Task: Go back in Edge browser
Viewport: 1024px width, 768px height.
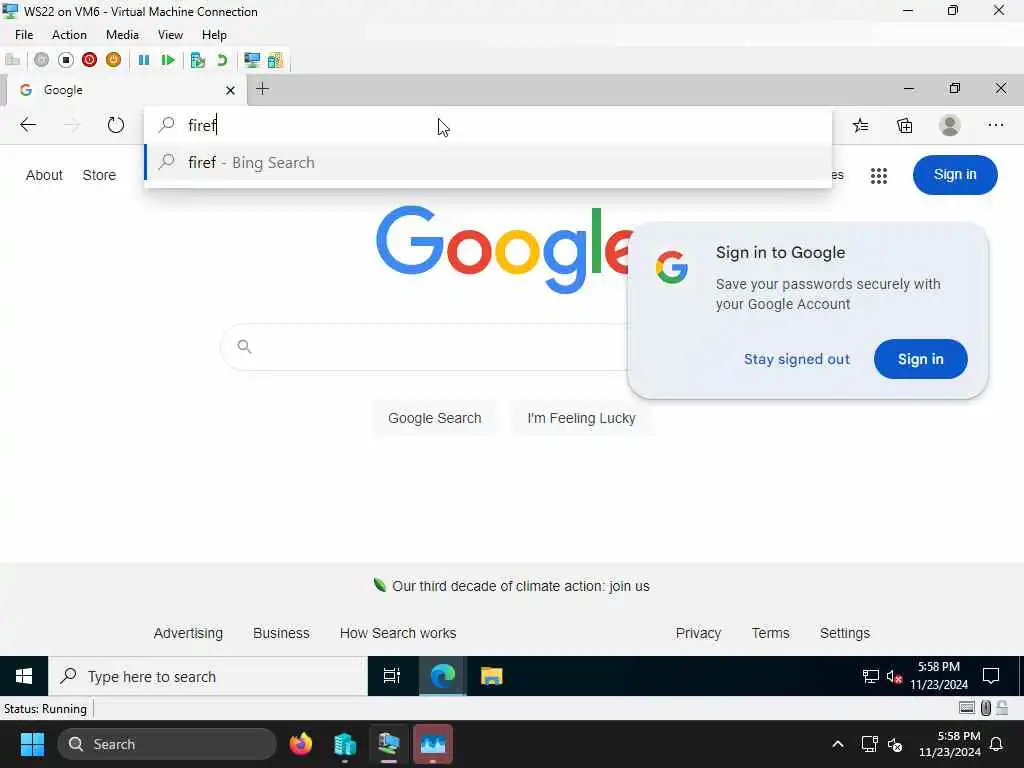Action: tap(27, 125)
